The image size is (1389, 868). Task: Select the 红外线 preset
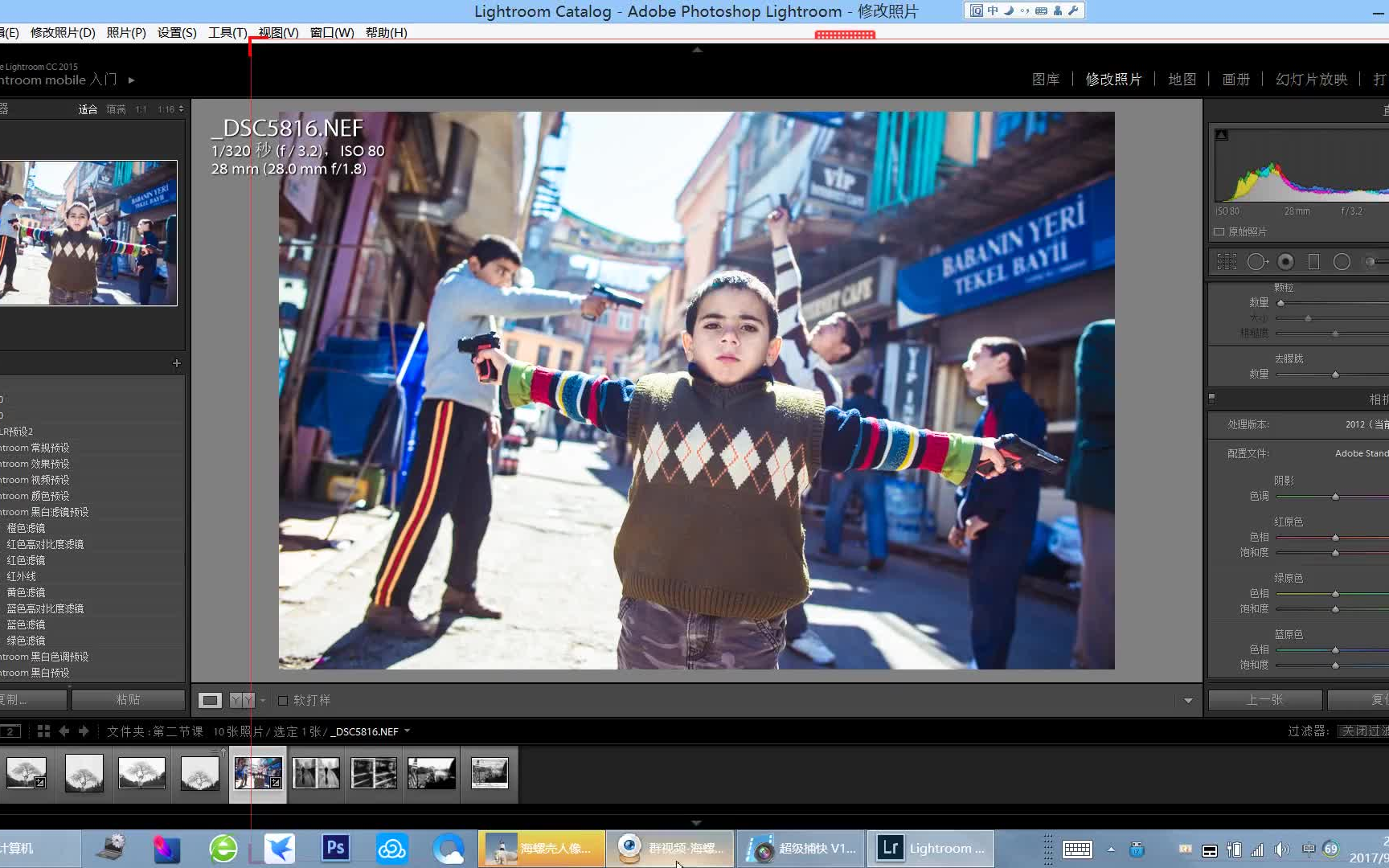coord(22,576)
